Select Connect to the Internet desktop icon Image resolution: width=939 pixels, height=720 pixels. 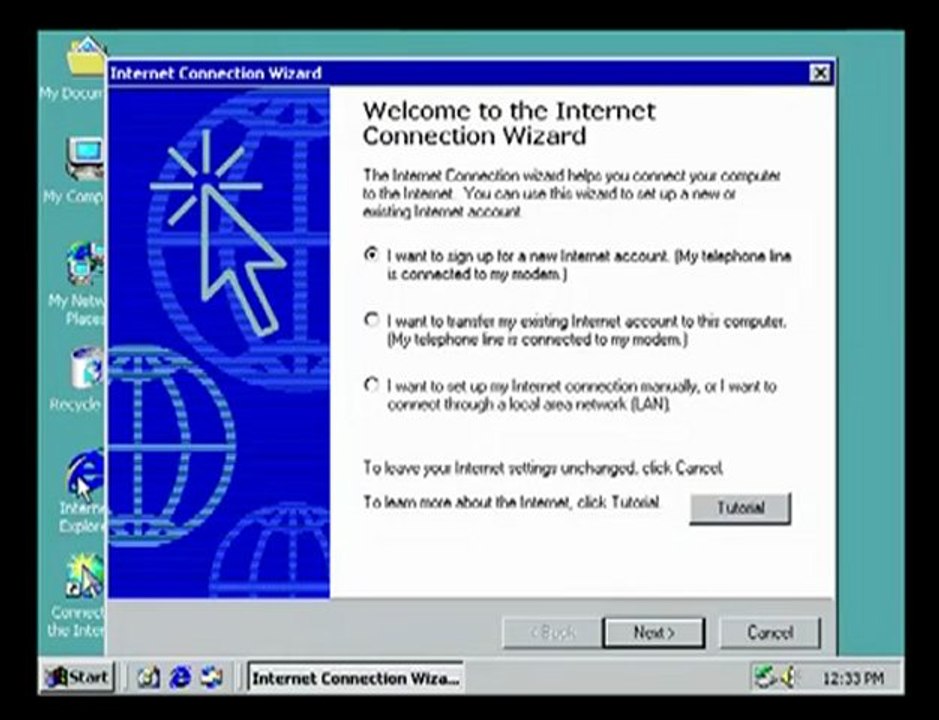tap(76, 597)
